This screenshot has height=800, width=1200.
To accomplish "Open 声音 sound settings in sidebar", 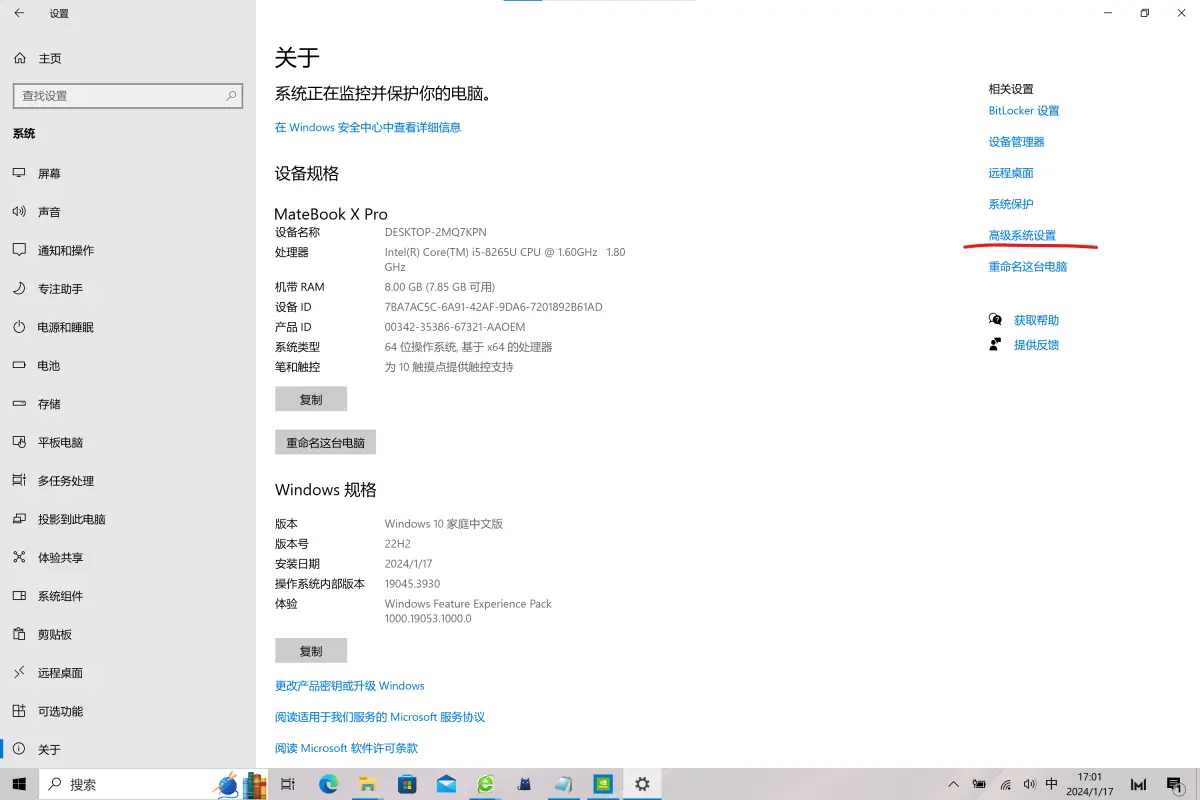I will tap(128, 212).
